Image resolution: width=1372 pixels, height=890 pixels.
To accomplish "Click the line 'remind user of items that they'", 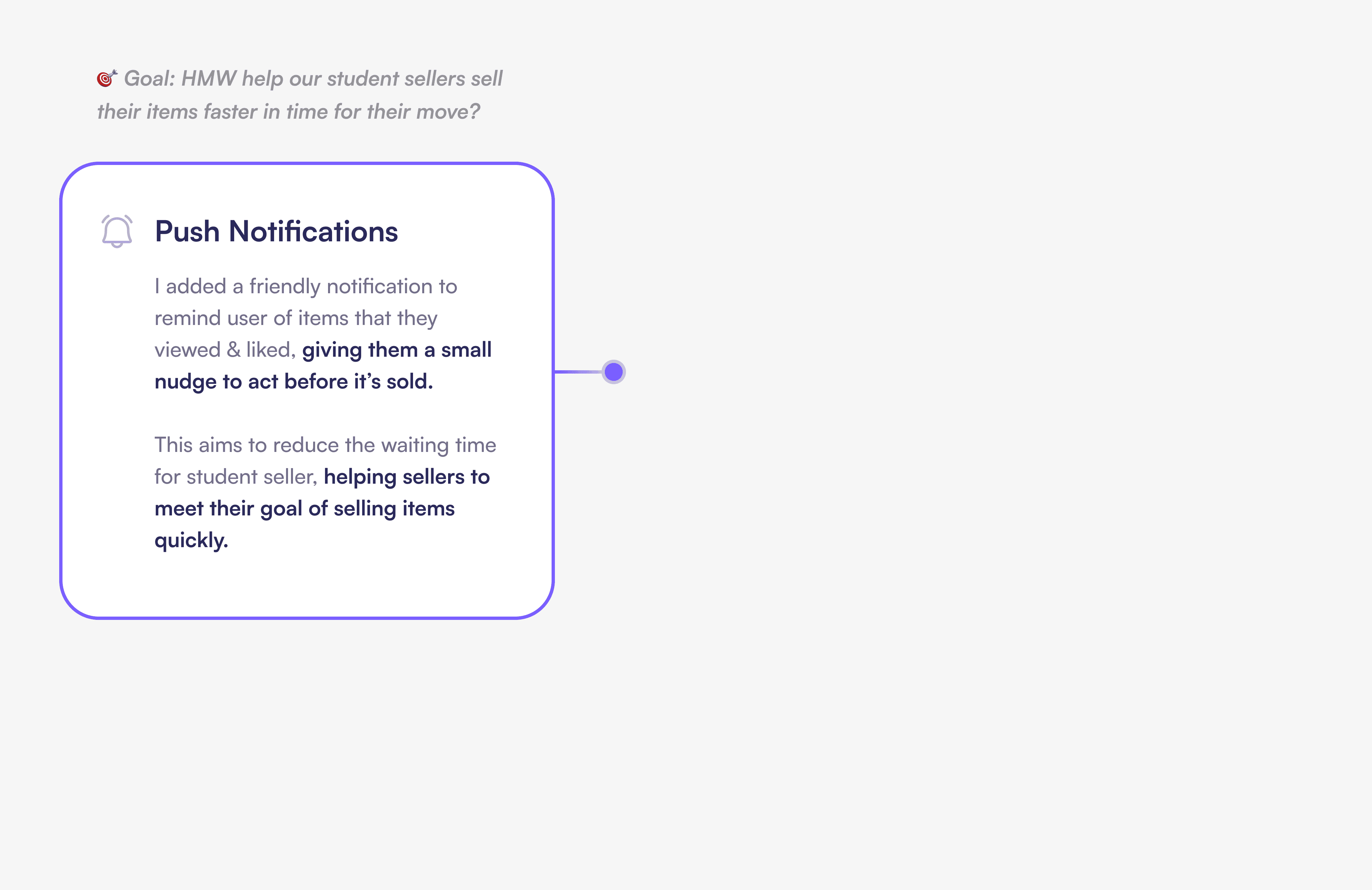I will [296, 318].
